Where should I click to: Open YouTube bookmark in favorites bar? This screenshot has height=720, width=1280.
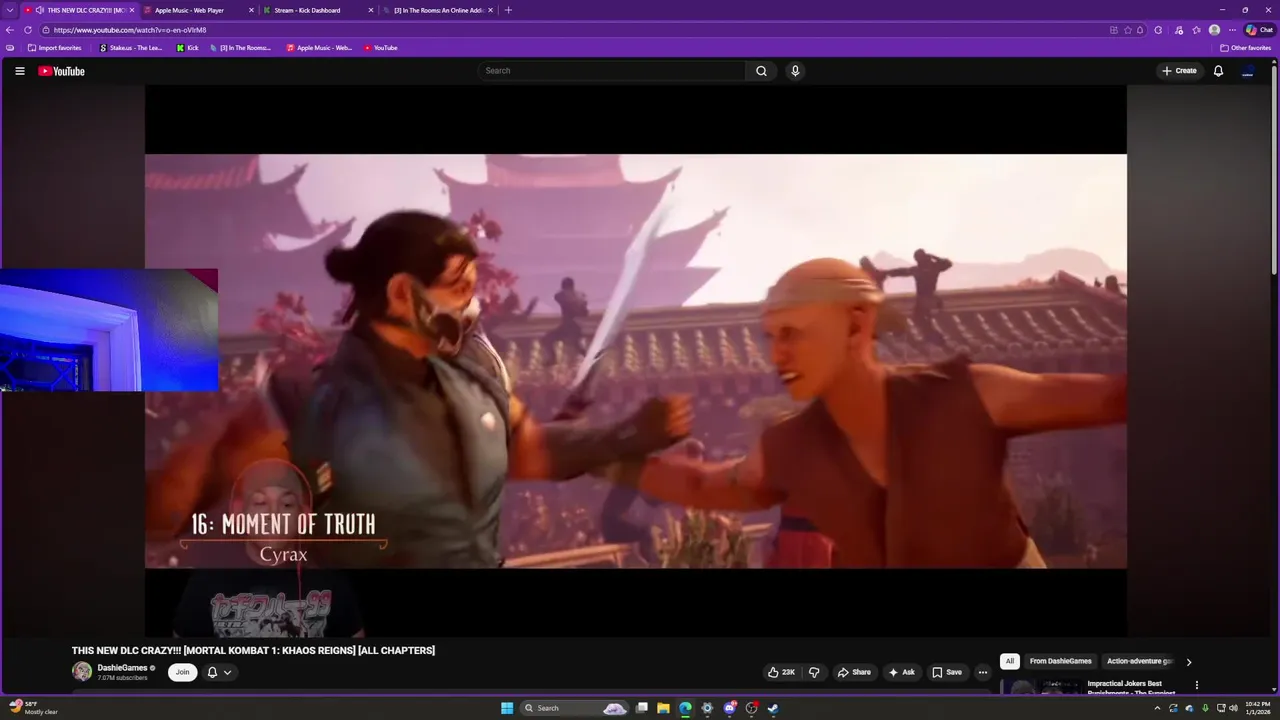pos(381,48)
